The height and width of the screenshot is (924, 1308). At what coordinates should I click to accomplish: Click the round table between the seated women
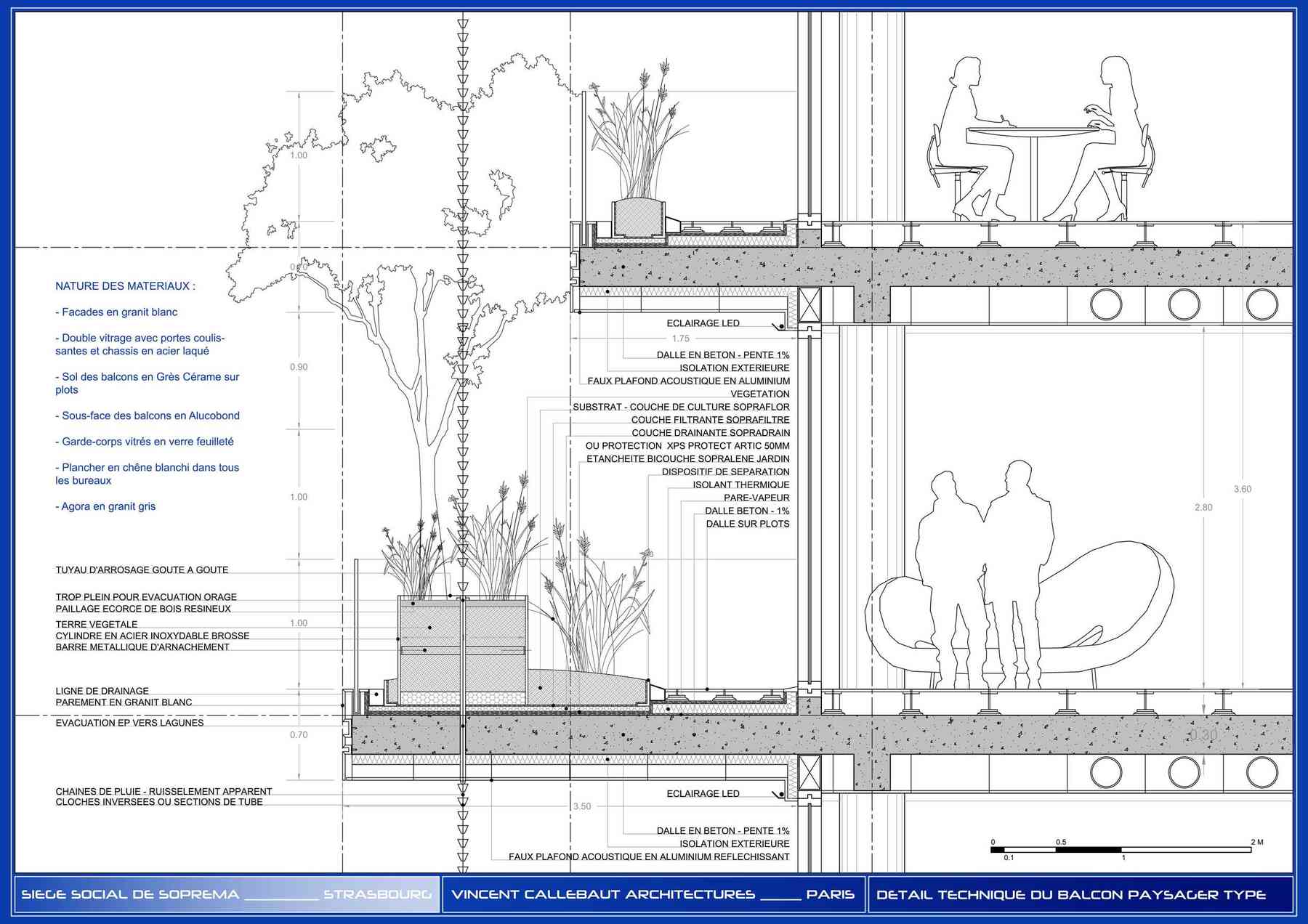1033,133
